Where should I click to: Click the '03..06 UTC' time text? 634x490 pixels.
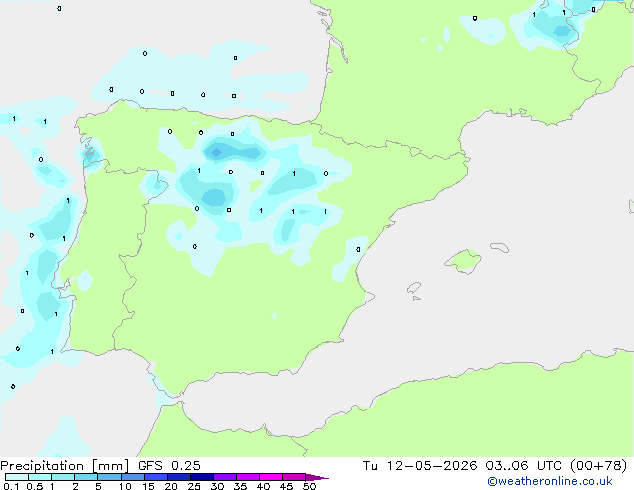pyautogui.click(x=524, y=466)
